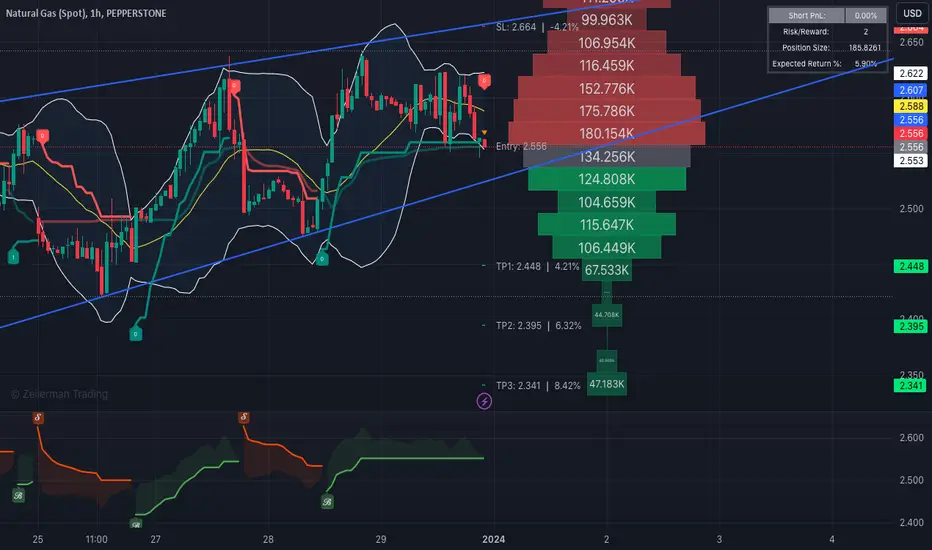Viewport: 932px width, 550px height.
Task: Select the 2.607 blue price label
Action: pos(911,90)
